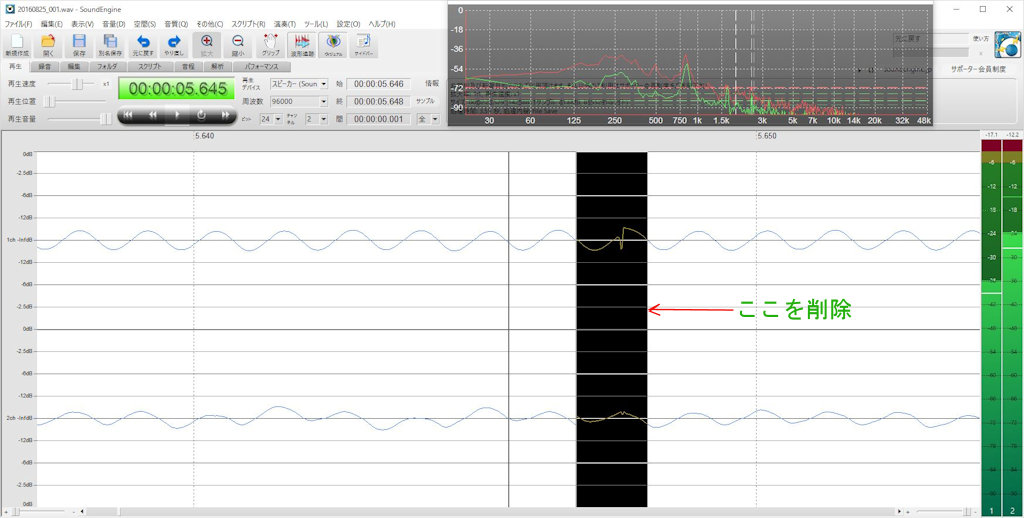1024x518 pixels.
Task: Click the 終 end time field
Action: (x=379, y=102)
